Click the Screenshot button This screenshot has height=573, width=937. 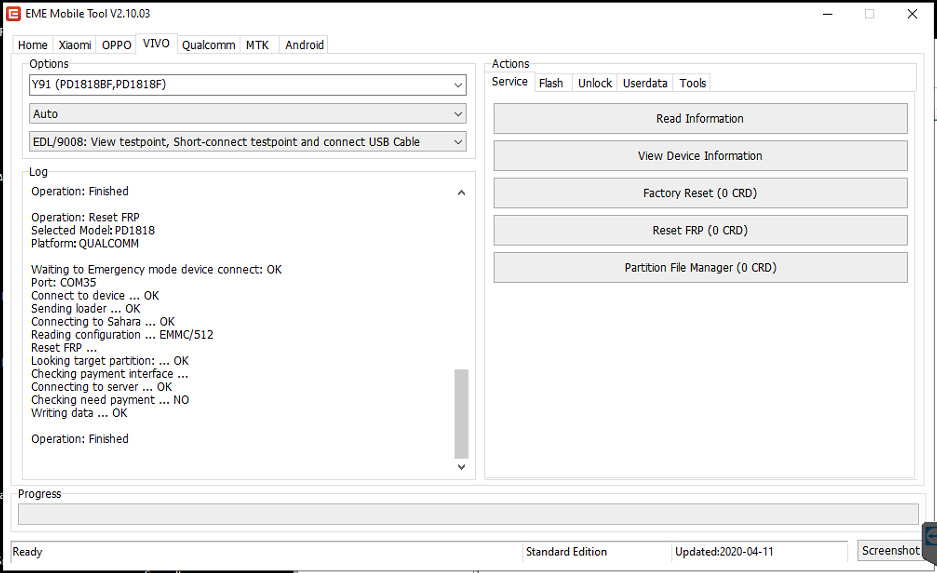tap(890, 551)
